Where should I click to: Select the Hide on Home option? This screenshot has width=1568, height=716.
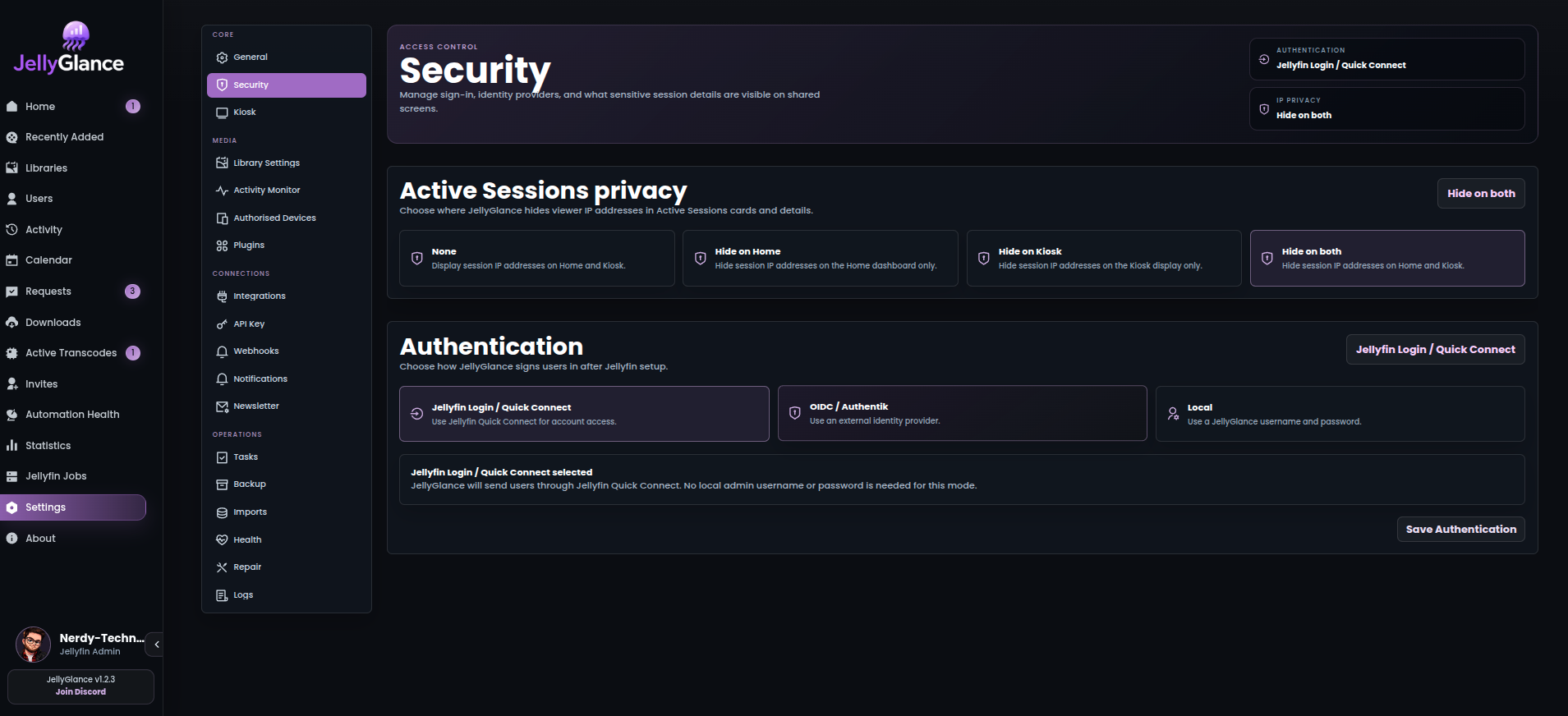821,258
